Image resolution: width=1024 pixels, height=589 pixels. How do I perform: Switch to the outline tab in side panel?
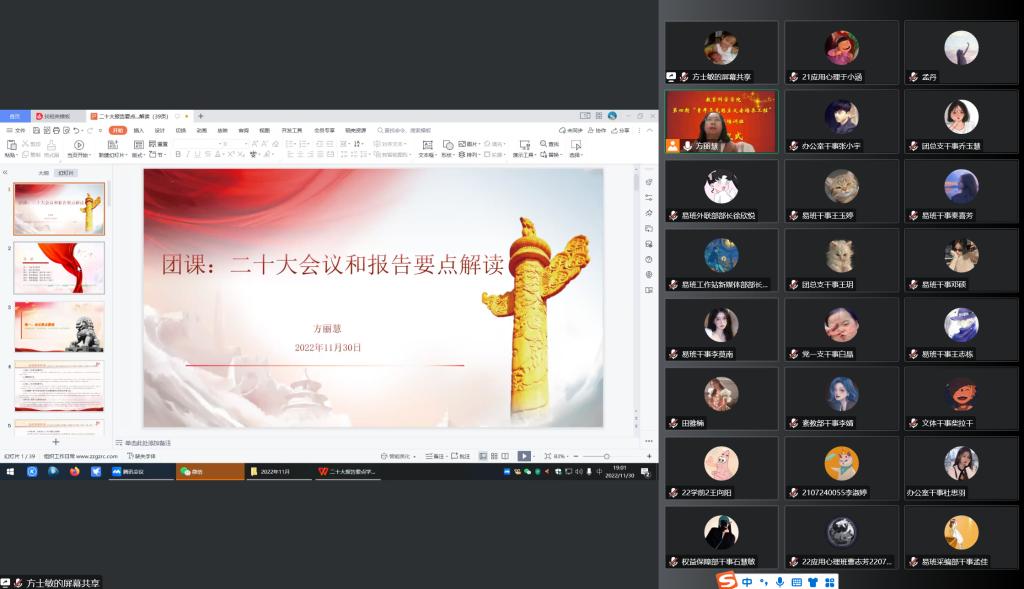pyautogui.click(x=43, y=172)
